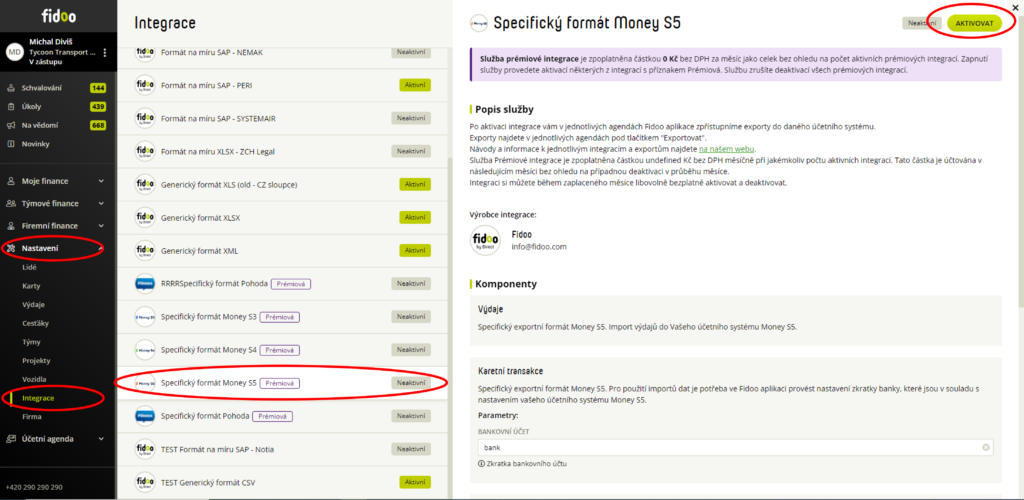Select Specifický formát Money S5 row
This screenshot has width=1024, height=500.
click(x=282, y=383)
